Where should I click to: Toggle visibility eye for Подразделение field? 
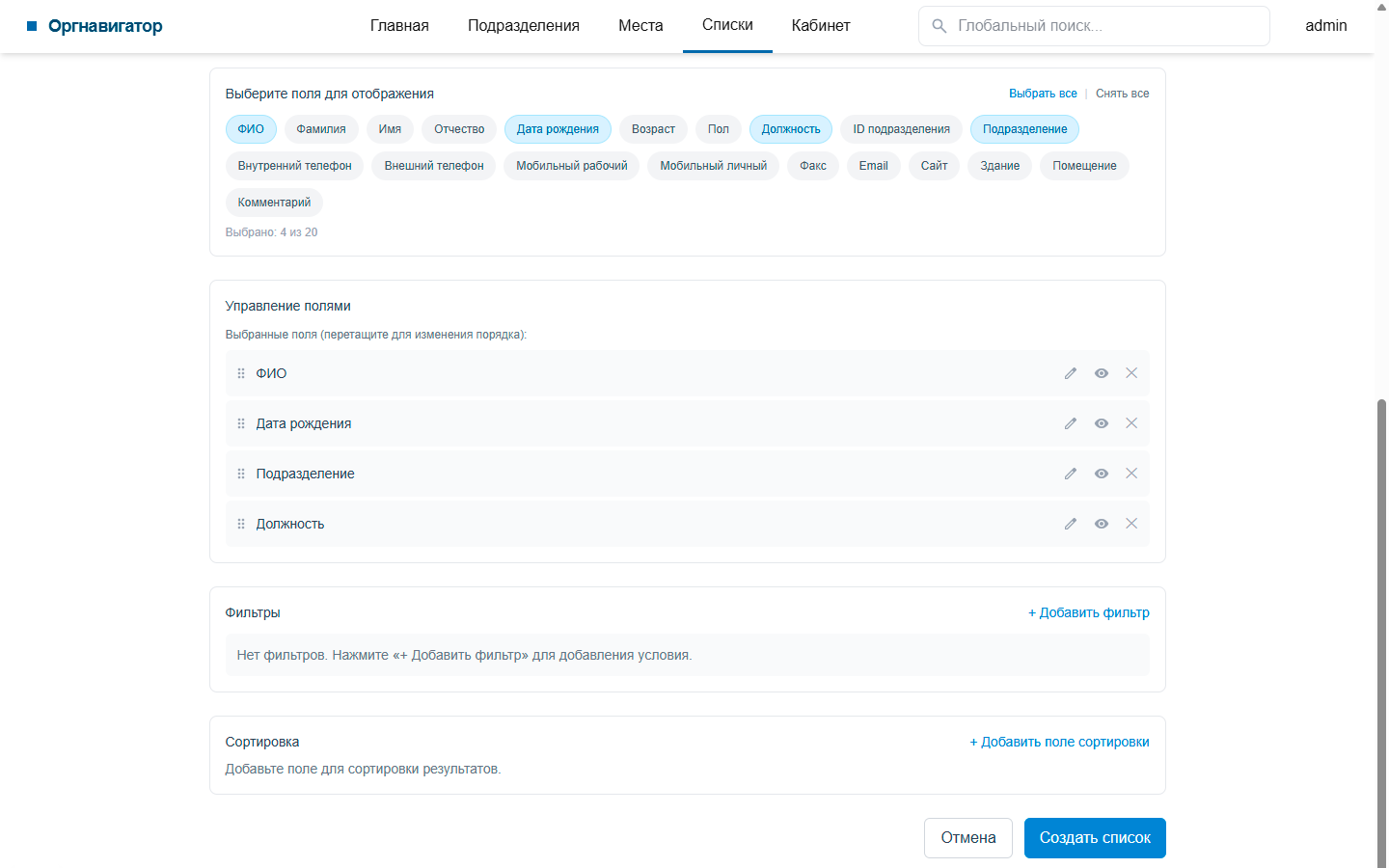click(1102, 474)
